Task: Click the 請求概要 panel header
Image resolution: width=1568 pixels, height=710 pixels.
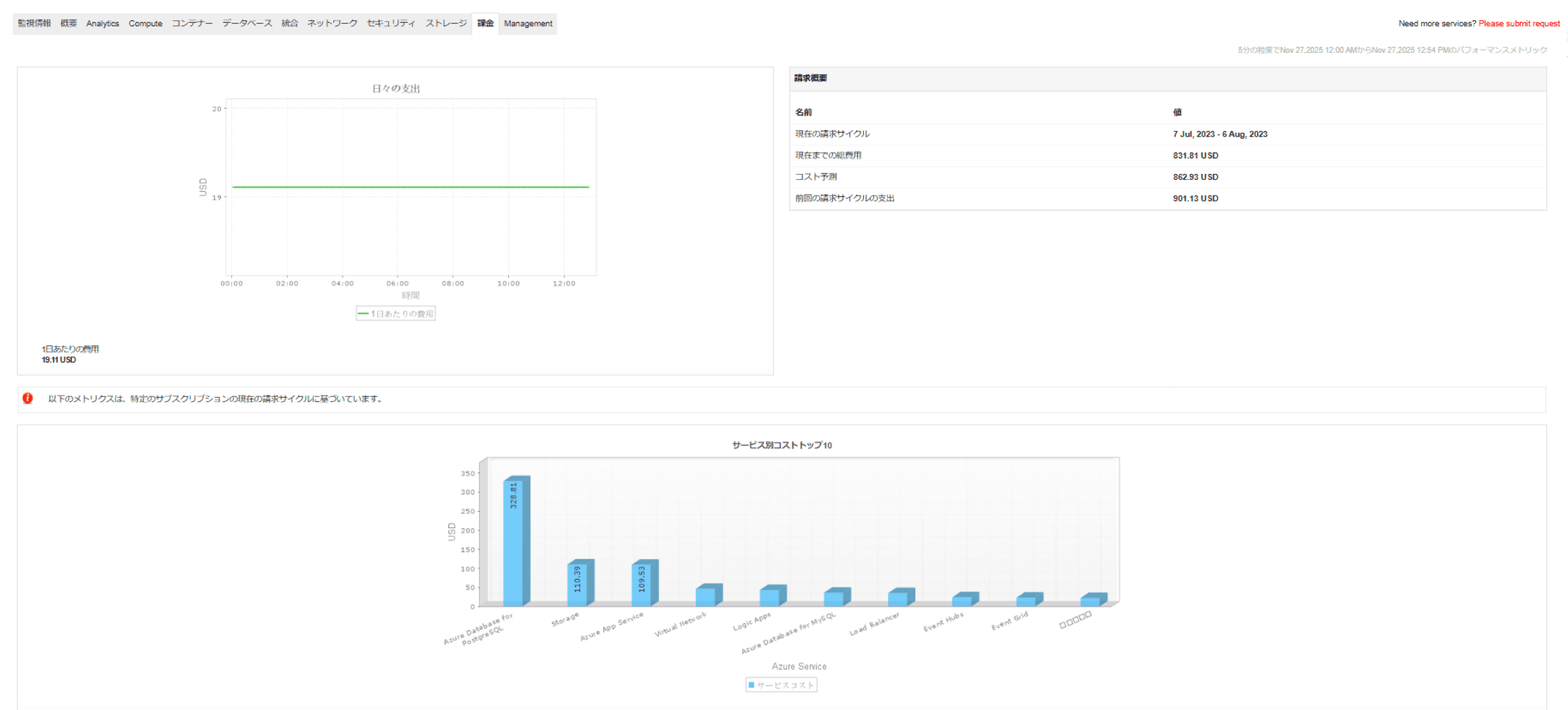Action: [1168, 78]
